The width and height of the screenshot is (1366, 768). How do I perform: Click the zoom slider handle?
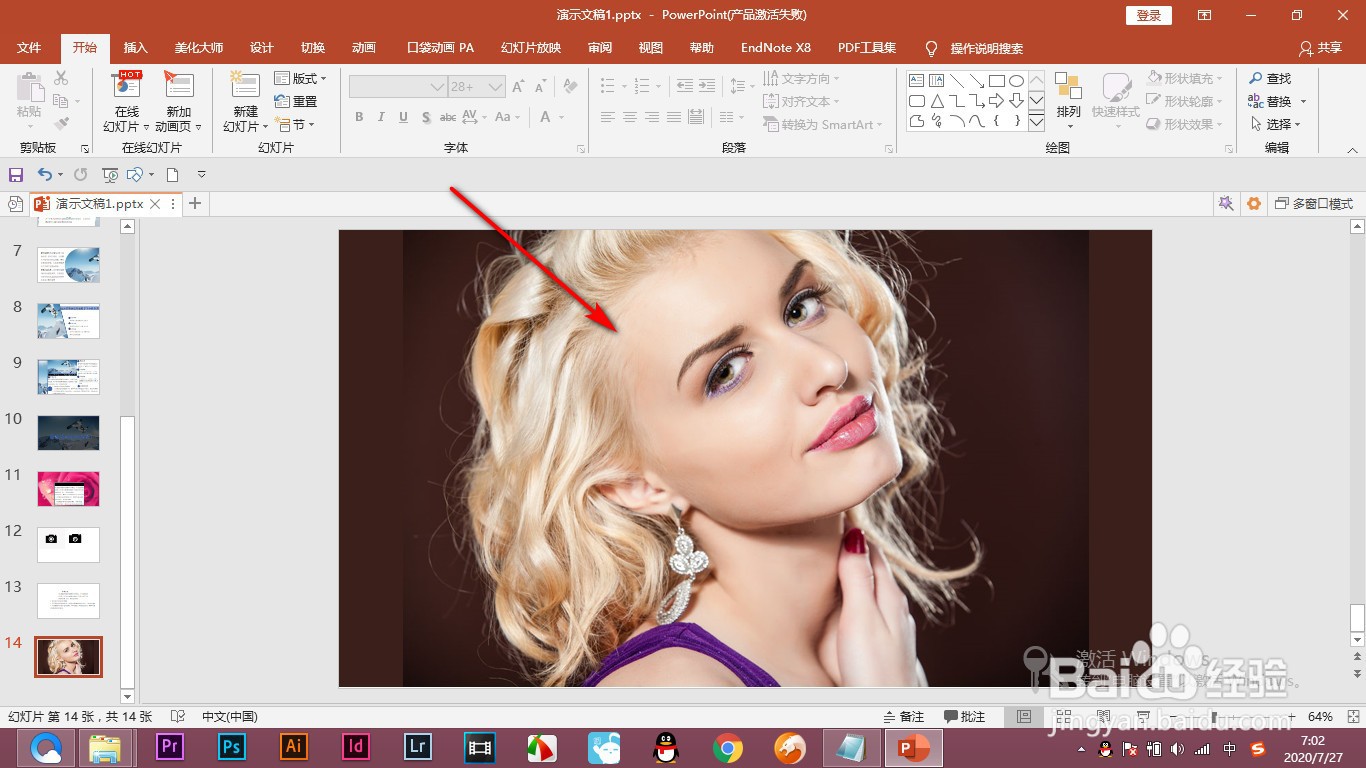[x=1214, y=716]
